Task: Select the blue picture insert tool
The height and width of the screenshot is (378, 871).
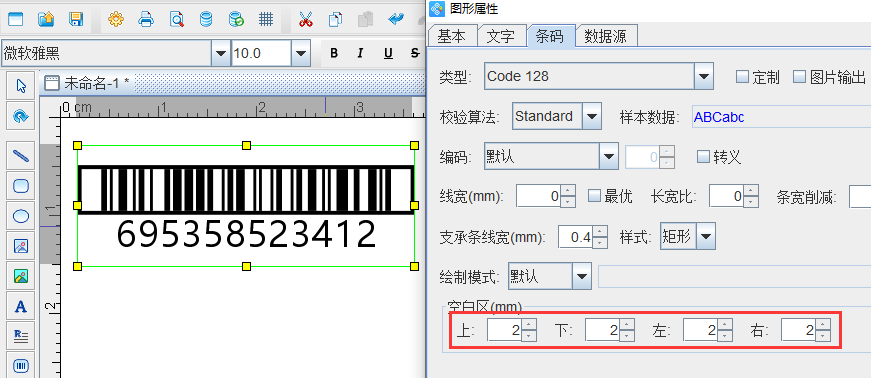Action: tap(21, 246)
